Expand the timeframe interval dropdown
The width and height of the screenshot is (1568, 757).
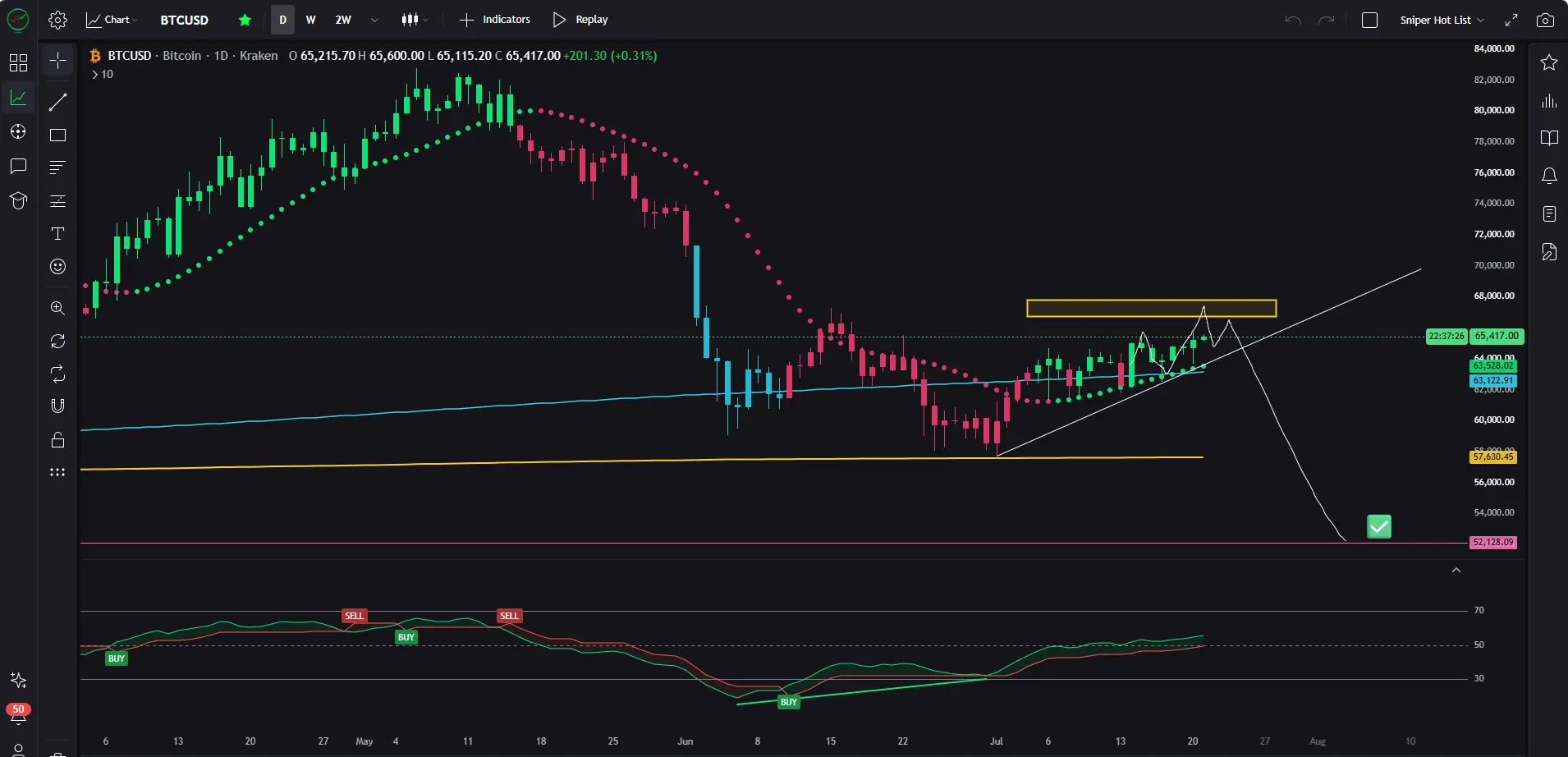(374, 20)
